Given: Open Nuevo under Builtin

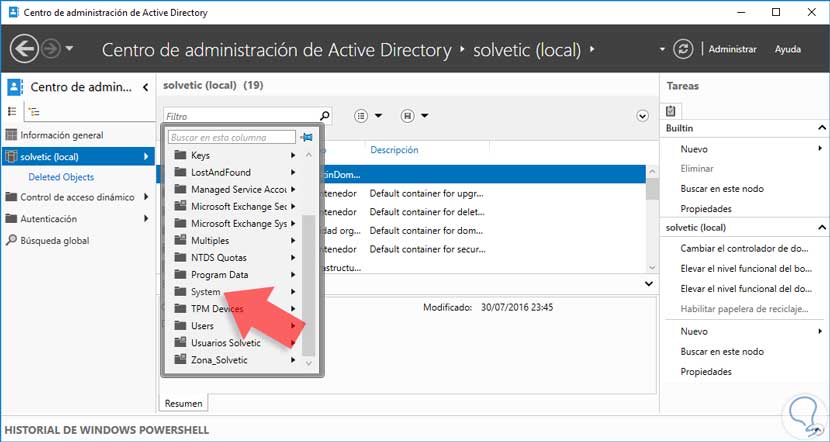Looking at the screenshot, I should tap(694, 149).
